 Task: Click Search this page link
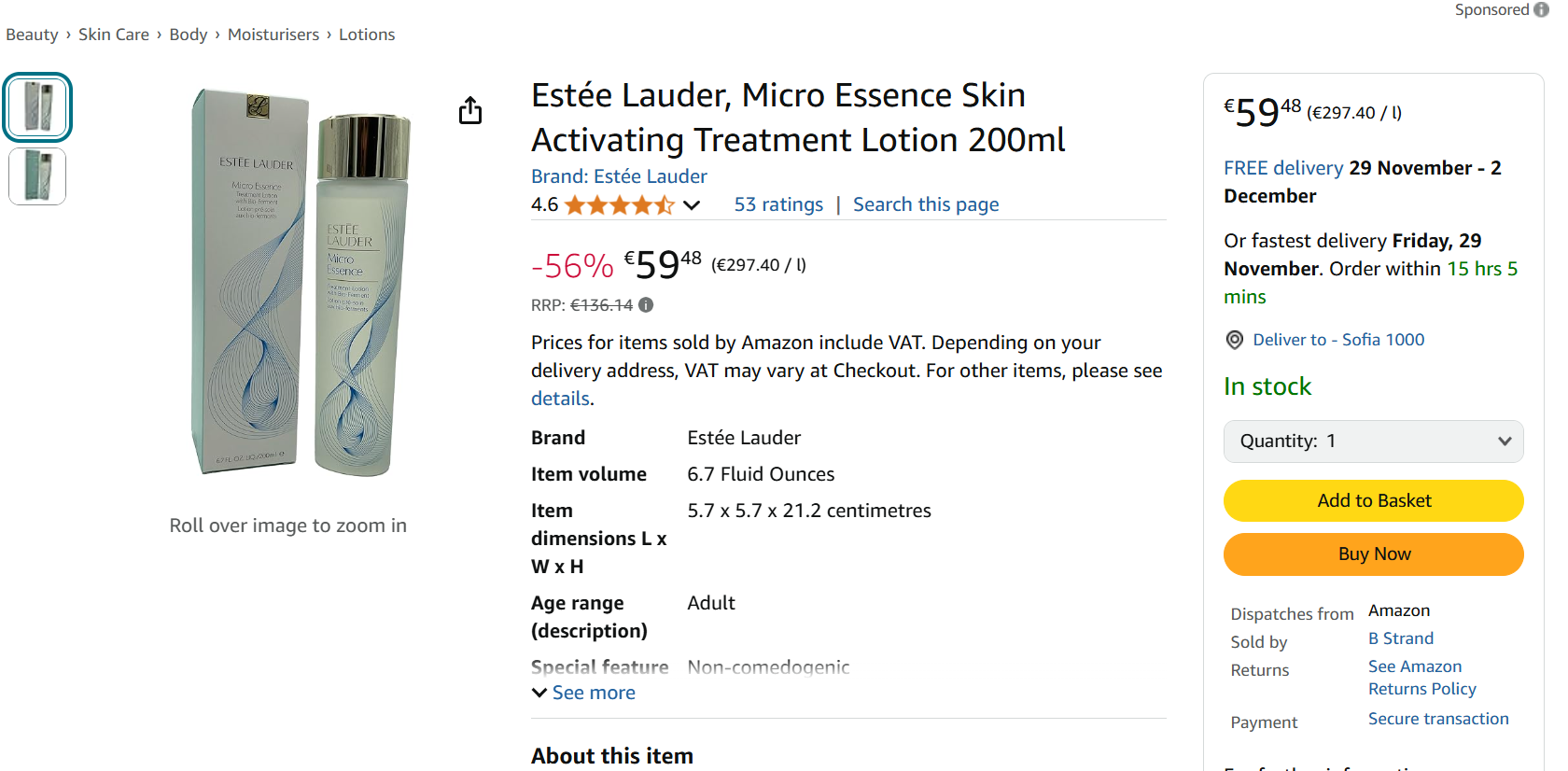coord(925,204)
